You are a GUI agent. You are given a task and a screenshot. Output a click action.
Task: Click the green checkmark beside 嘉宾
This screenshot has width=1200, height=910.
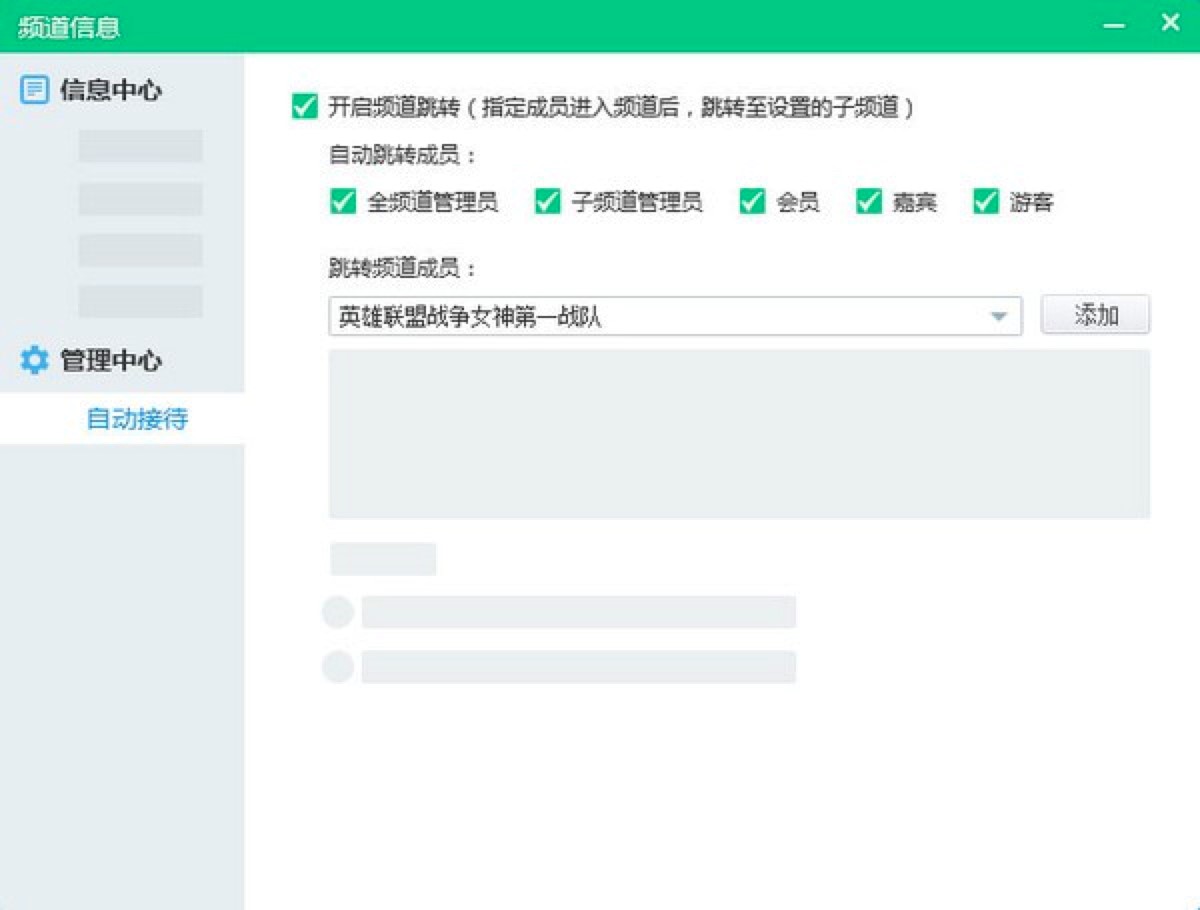point(868,202)
